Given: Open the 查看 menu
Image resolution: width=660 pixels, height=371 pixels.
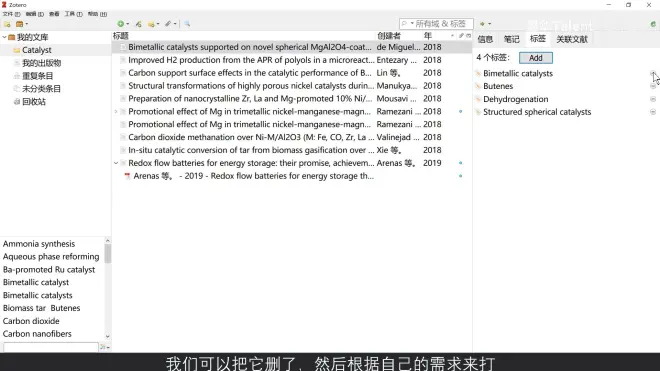Looking at the screenshot, I should [54, 14].
